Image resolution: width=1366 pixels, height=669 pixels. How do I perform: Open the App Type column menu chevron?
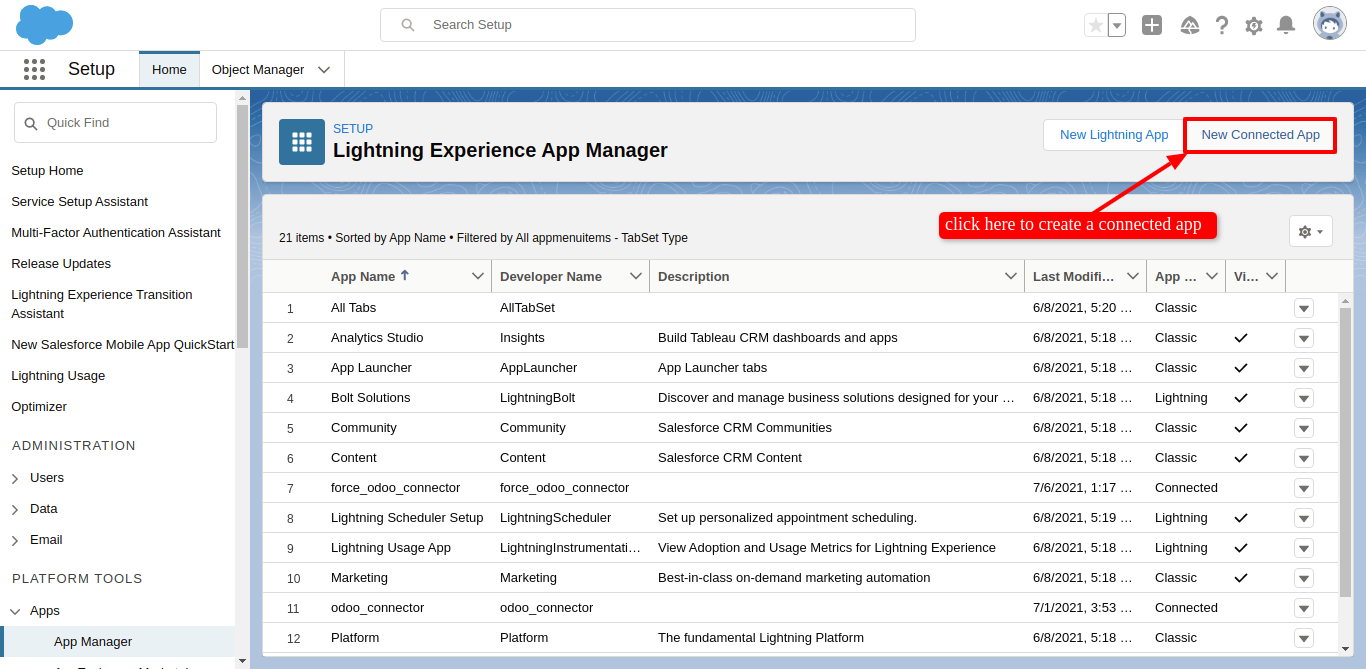pyautogui.click(x=1212, y=276)
